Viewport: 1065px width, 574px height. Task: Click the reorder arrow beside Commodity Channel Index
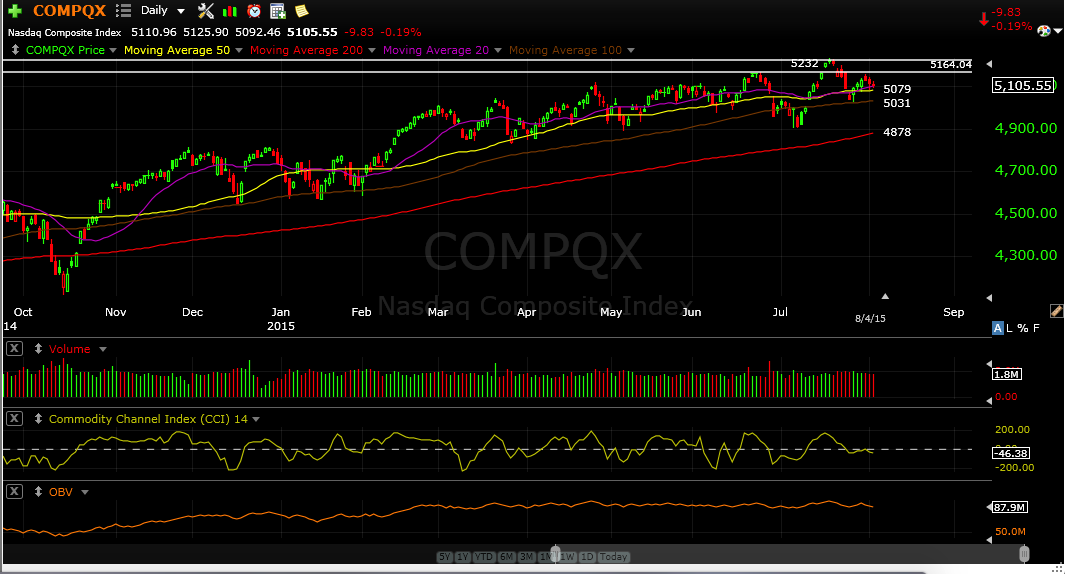pos(39,419)
